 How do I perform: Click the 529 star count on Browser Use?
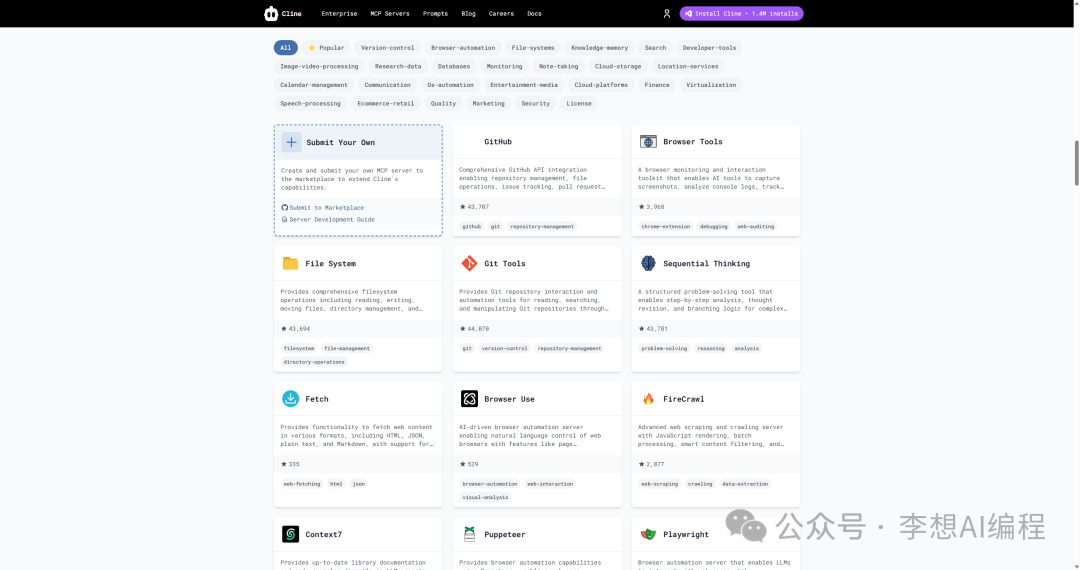472,464
